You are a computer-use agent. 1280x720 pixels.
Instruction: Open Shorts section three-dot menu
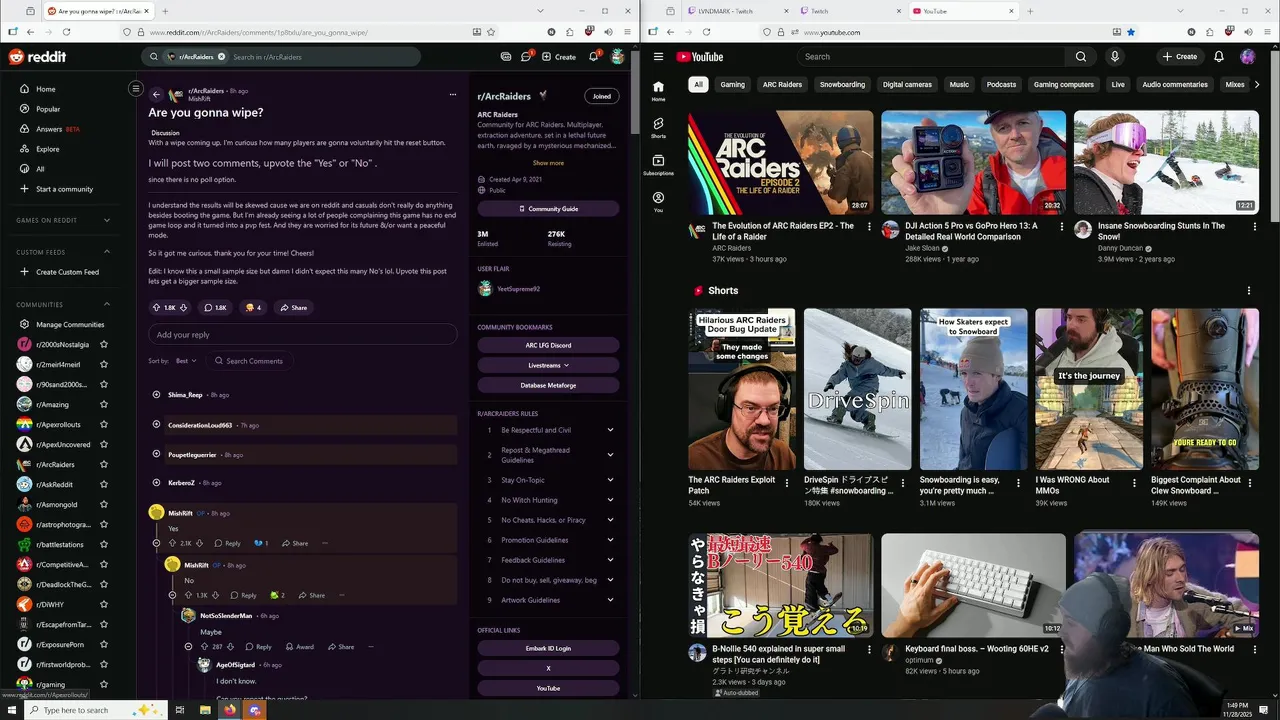1248,291
